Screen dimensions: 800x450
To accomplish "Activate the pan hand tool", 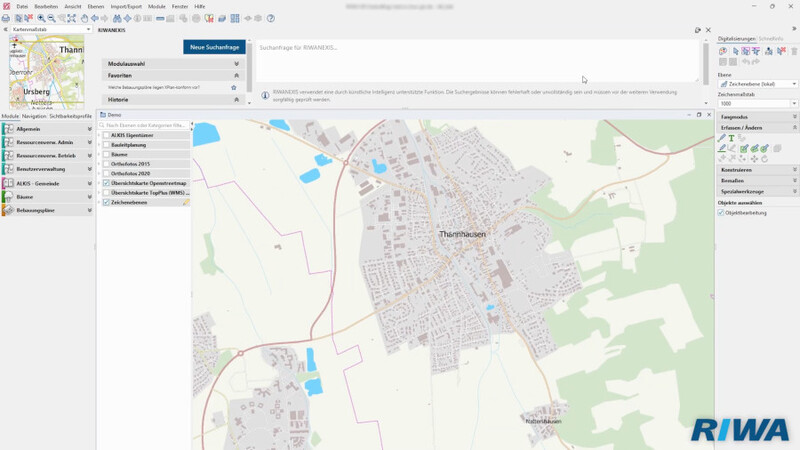I will click(x=84, y=18).
